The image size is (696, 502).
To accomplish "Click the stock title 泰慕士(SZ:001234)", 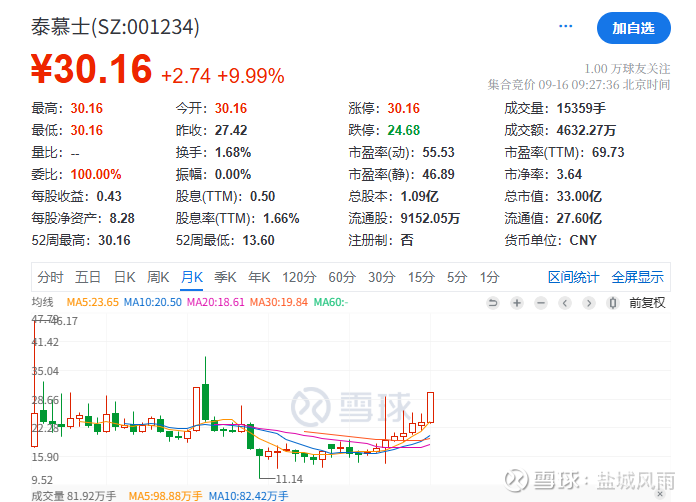I will click(115, 27).
